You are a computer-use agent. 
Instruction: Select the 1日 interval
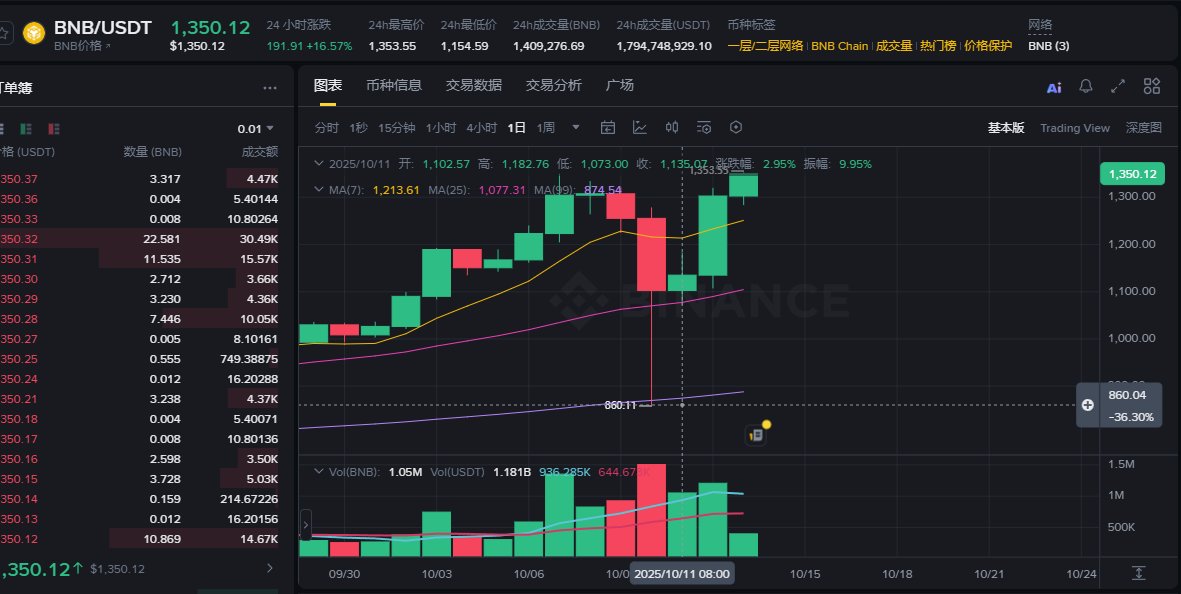516,128
